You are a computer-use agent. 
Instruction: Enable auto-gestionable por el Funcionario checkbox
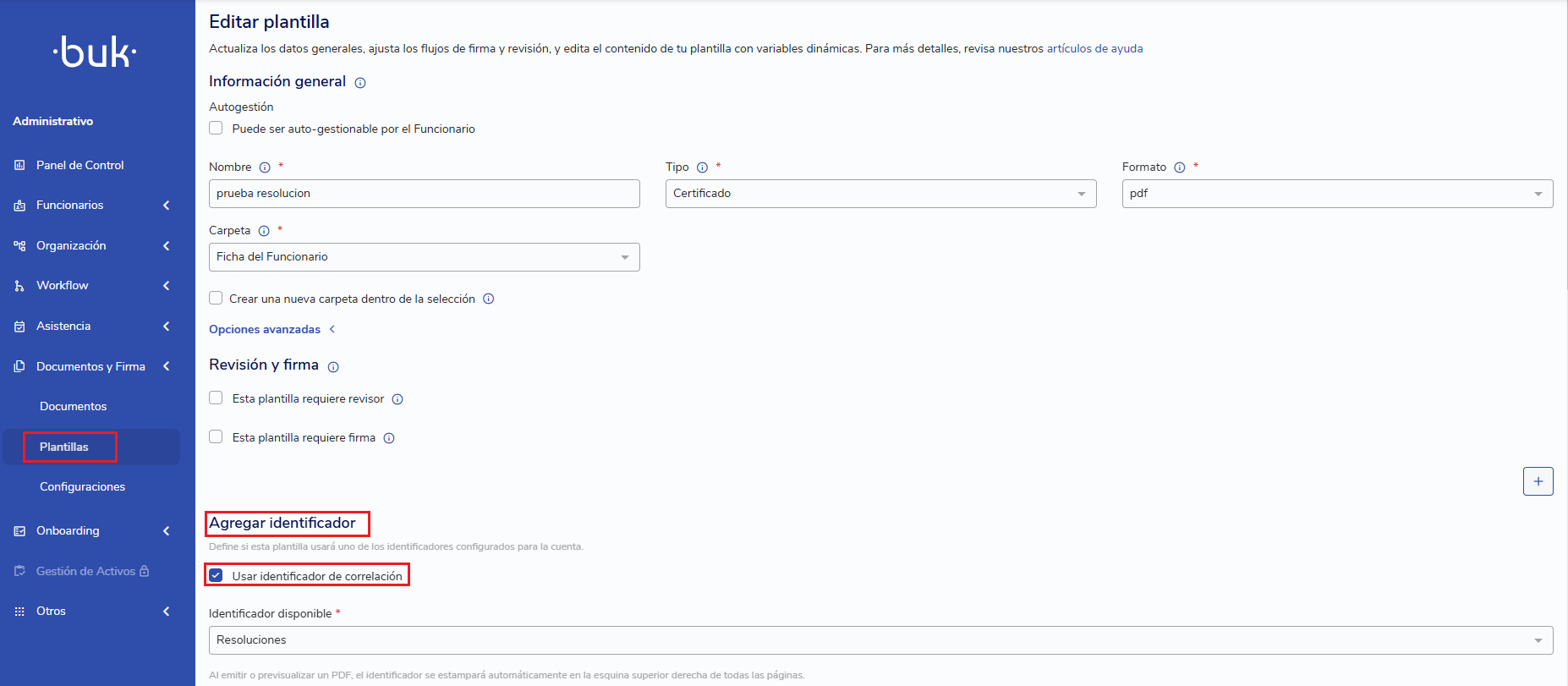[x=216, y=128]
